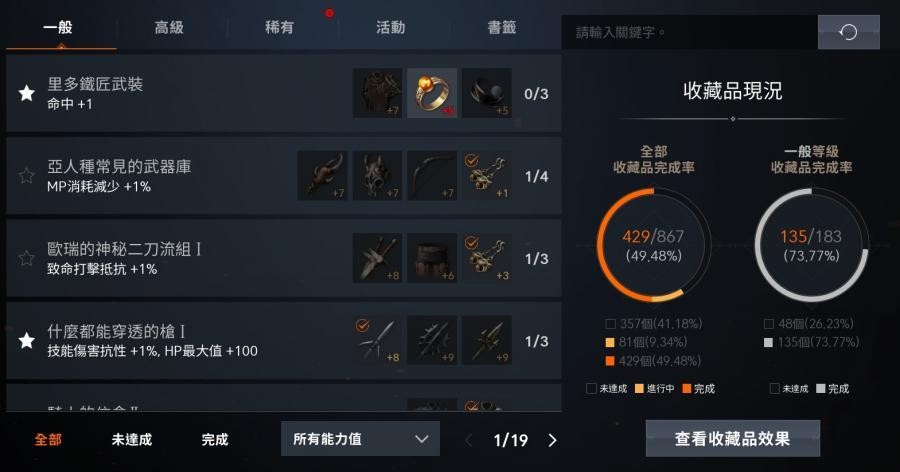Filter list by 未達成

click(x=131, y=439)
